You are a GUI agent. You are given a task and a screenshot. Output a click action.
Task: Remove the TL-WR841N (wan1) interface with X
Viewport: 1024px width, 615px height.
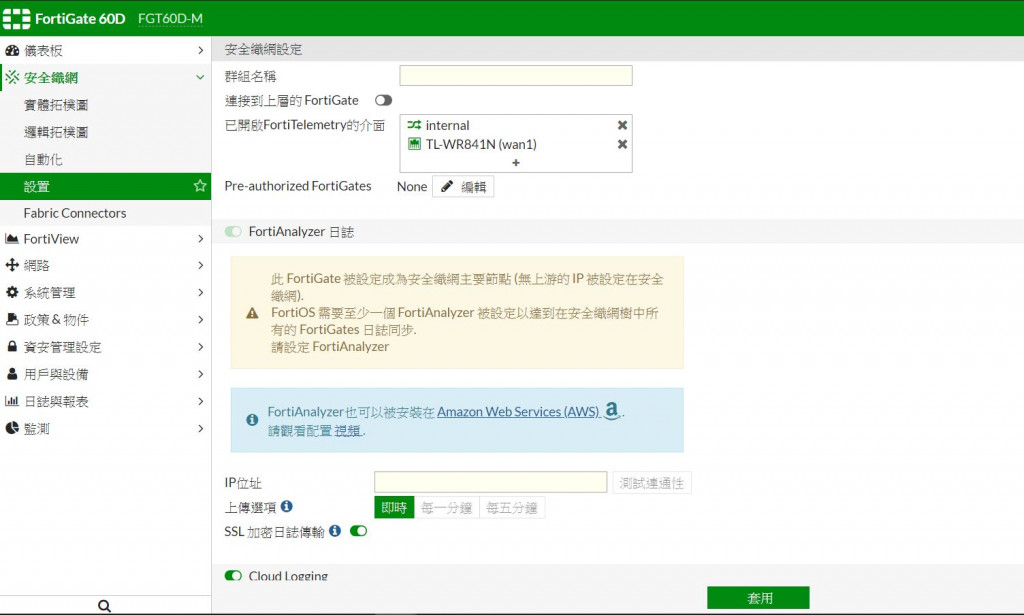tap(622, 144)
